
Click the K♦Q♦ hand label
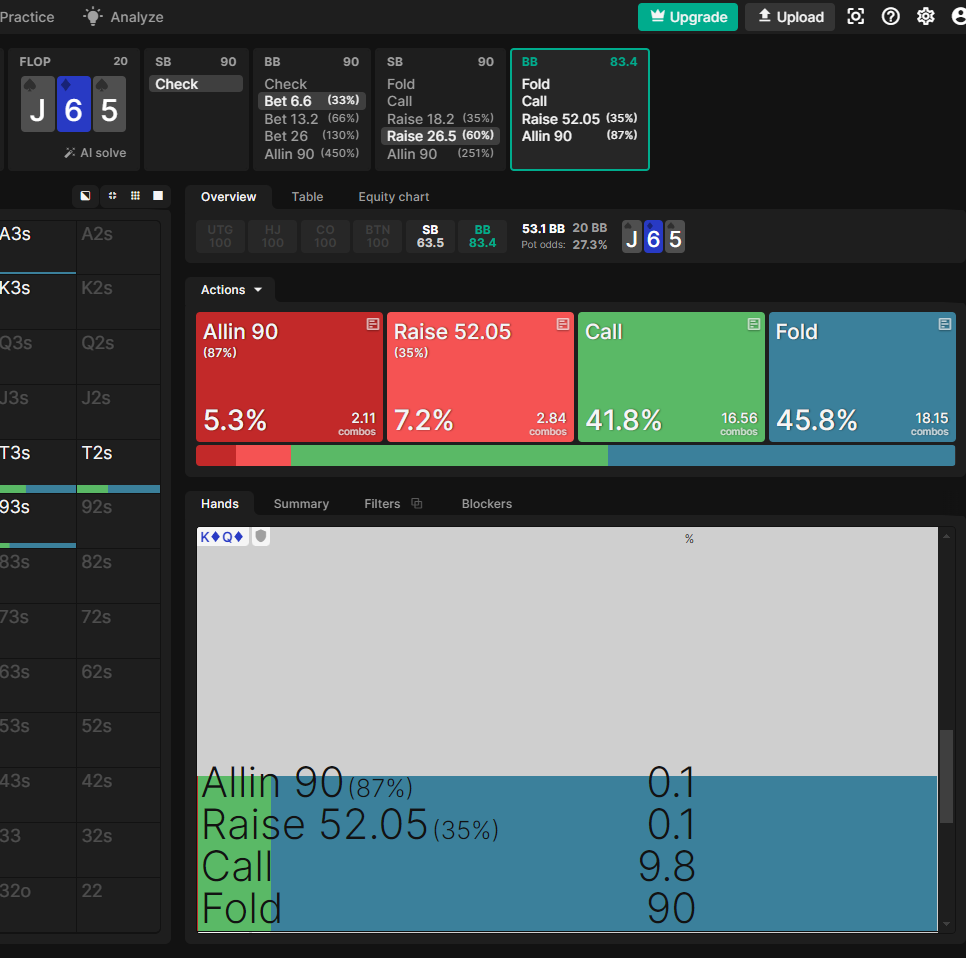click(222, 537)
